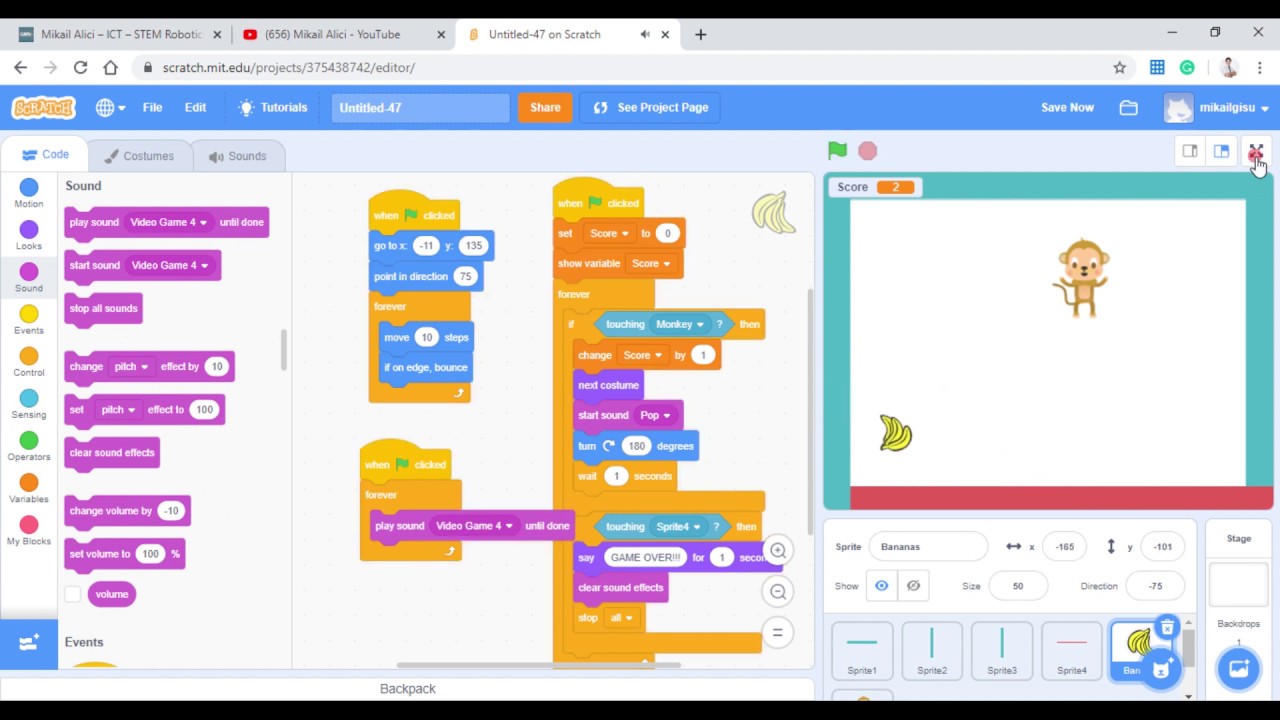
Task: Click Save Now
Action: coord(1067,107)
